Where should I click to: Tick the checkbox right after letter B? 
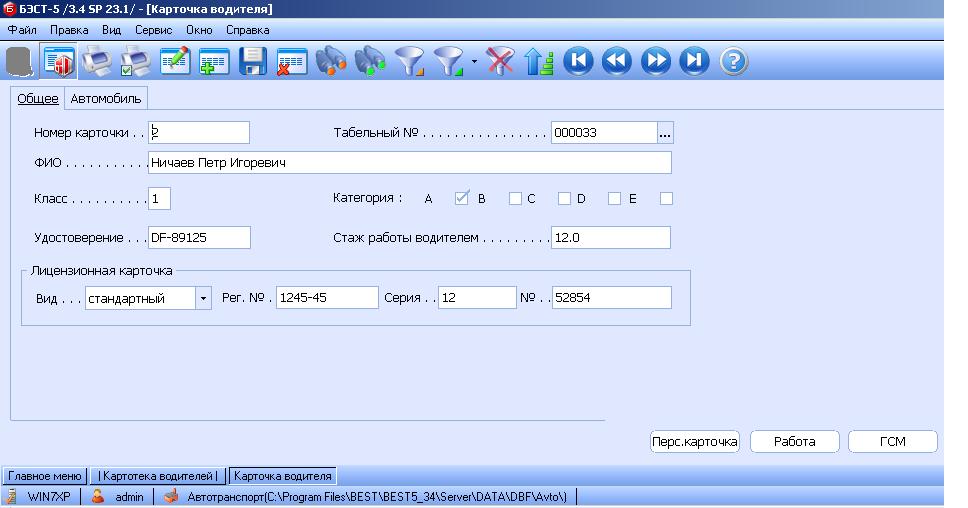(515, 199)
